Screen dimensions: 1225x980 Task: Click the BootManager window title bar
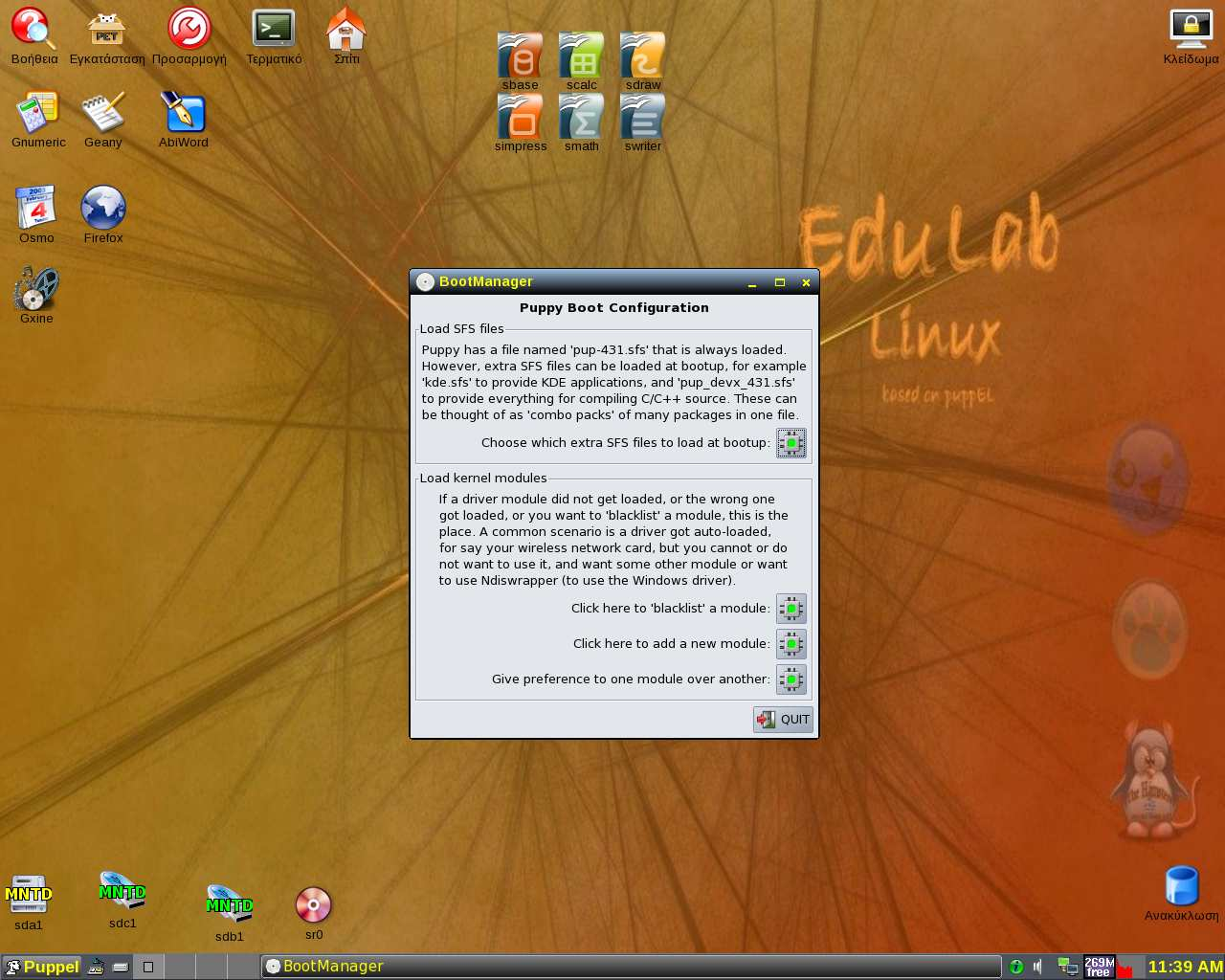click(614, 281)
